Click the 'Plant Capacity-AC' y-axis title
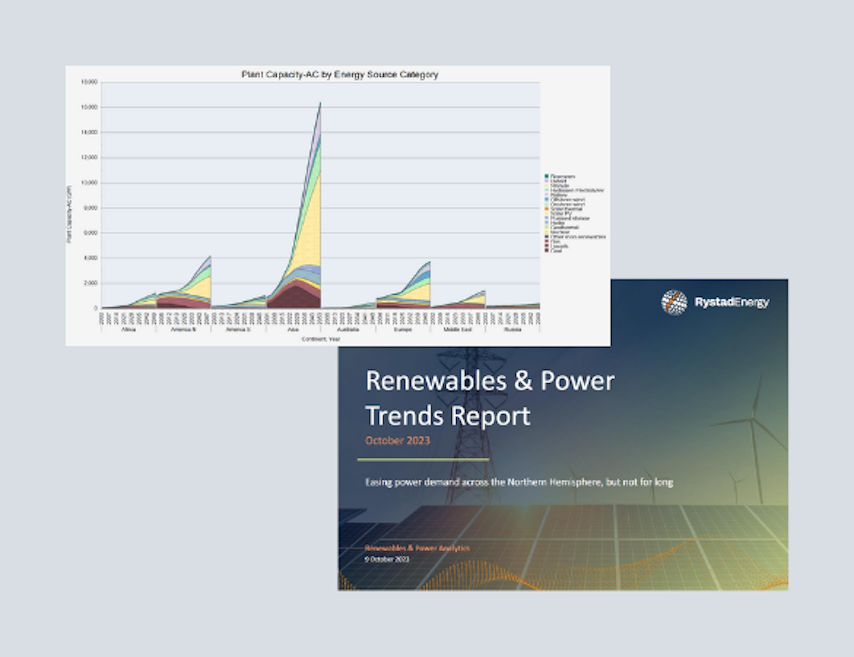The height and width of the screenshot is (657, 854). pos(69,214)
